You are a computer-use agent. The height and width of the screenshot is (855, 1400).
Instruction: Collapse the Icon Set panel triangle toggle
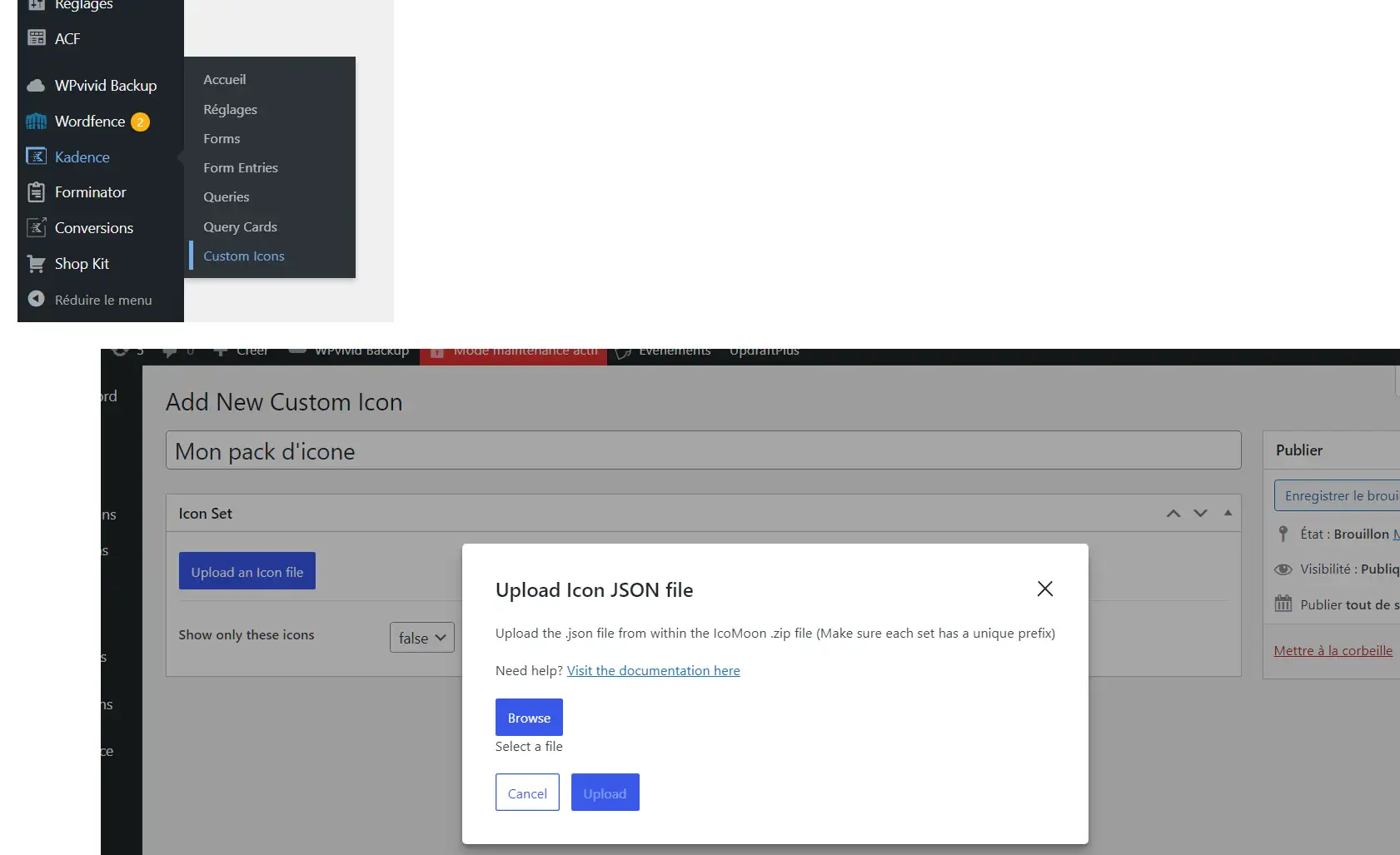pyautogui.click(x=1228, y=514)
